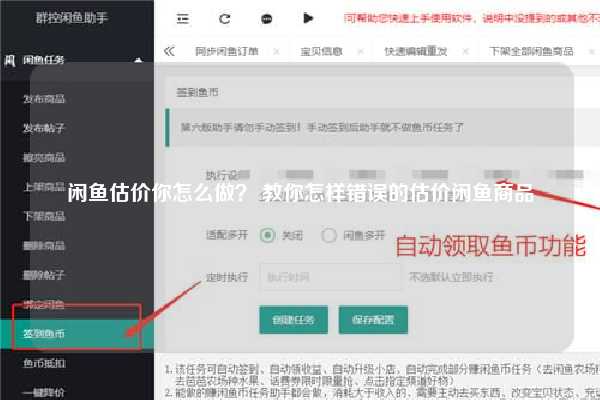This screenshot has width=600, height=400.
Task: Open 上架商品 in the sidebar
Action: point(44,187)
